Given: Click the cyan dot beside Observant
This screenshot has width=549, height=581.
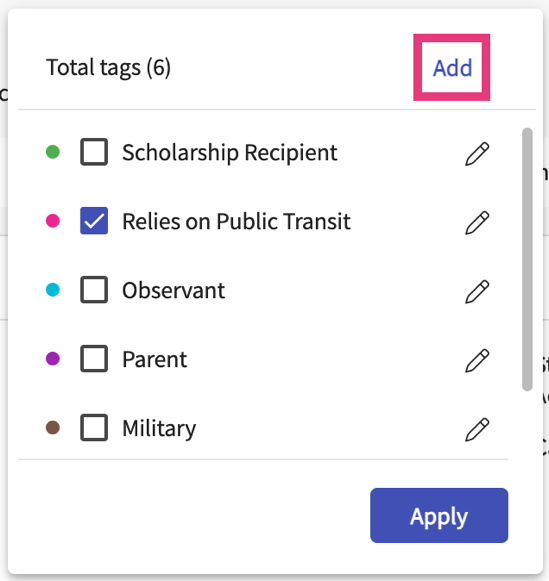Looking at the screenshot, I should point(53,289).
